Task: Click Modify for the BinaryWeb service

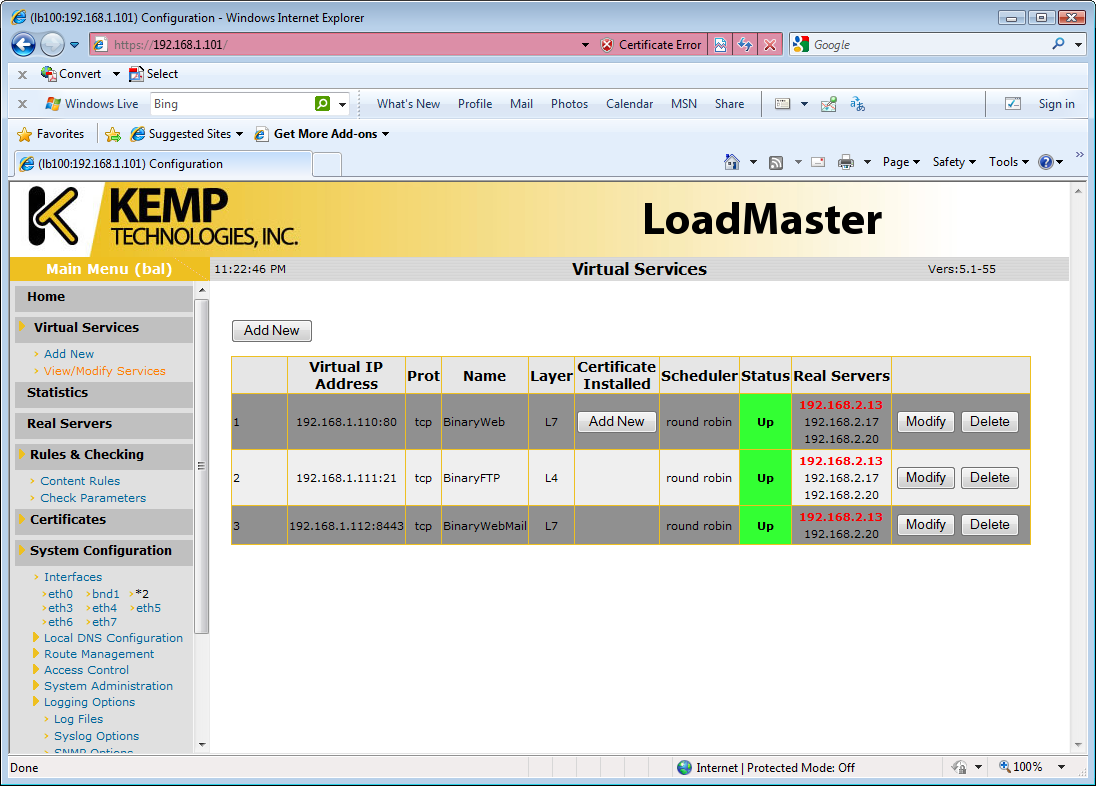Action: (x=925, y=422)
